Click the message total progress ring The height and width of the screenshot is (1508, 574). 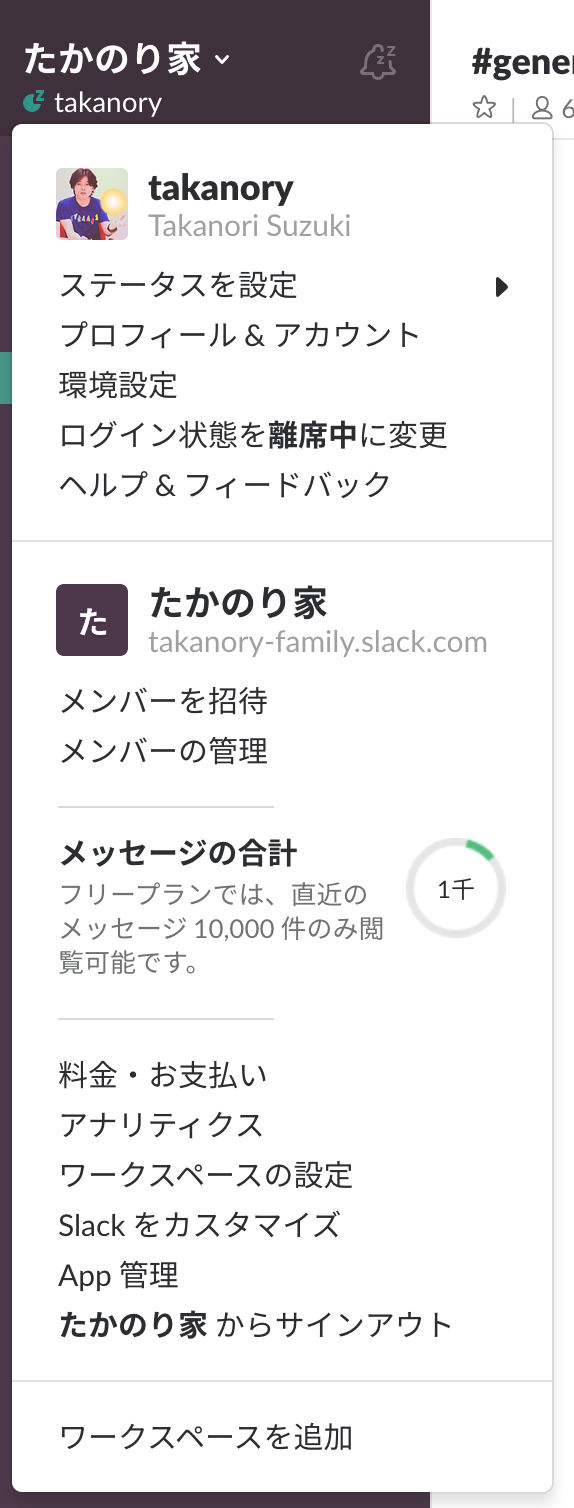pyautogui.click(x=456, y=888)
